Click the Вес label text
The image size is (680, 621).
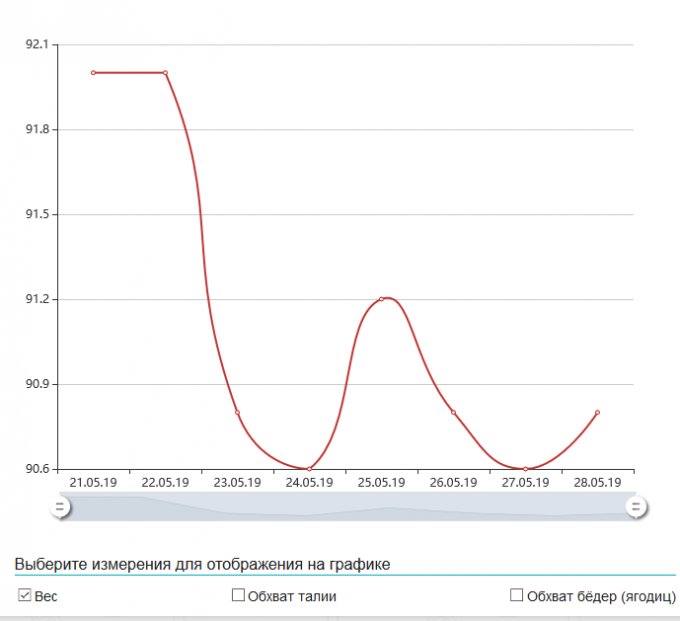pos(46,597)
